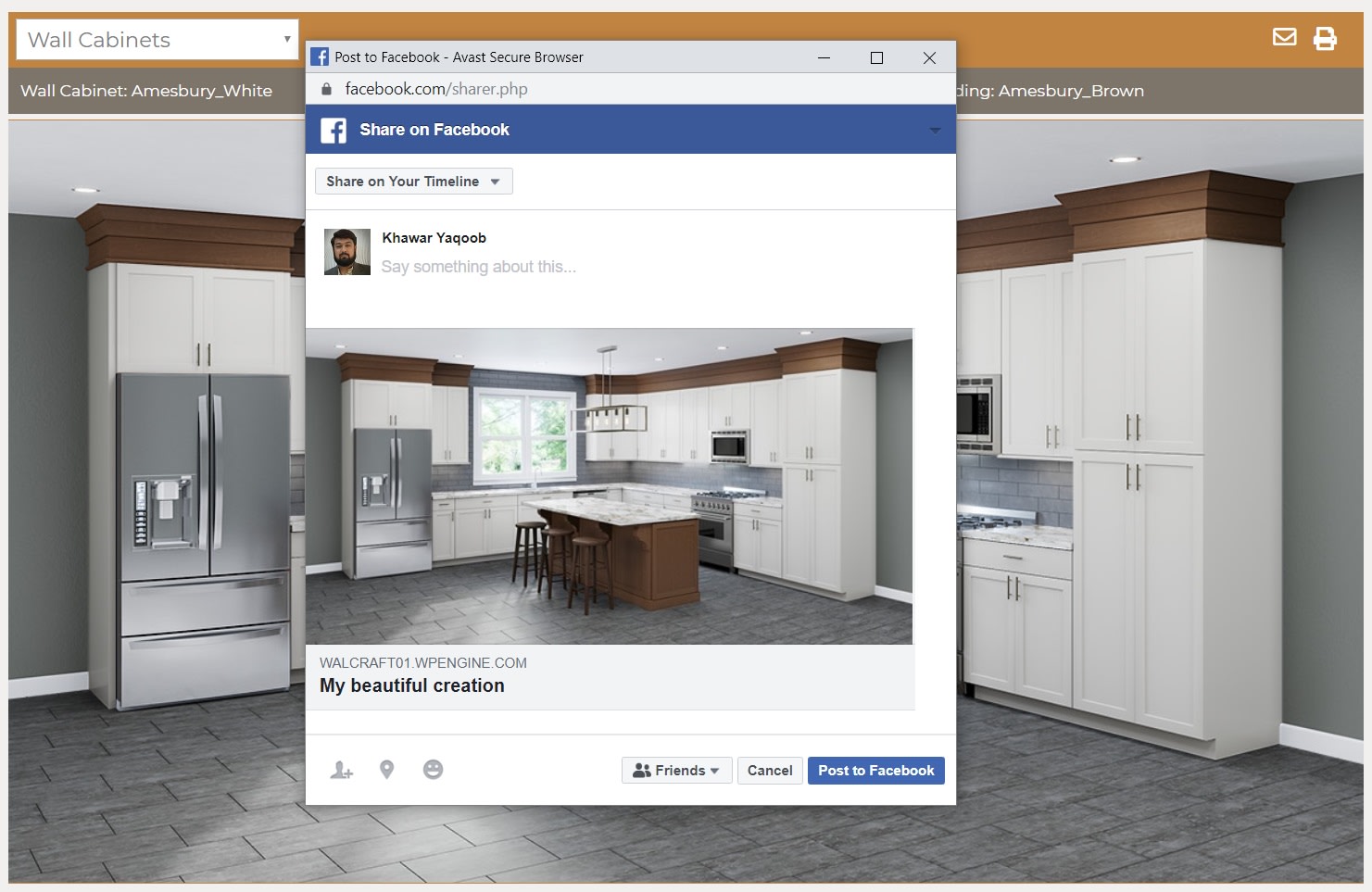
Task: Minimize the Post to Facebook window
Action: pos(824,57)
